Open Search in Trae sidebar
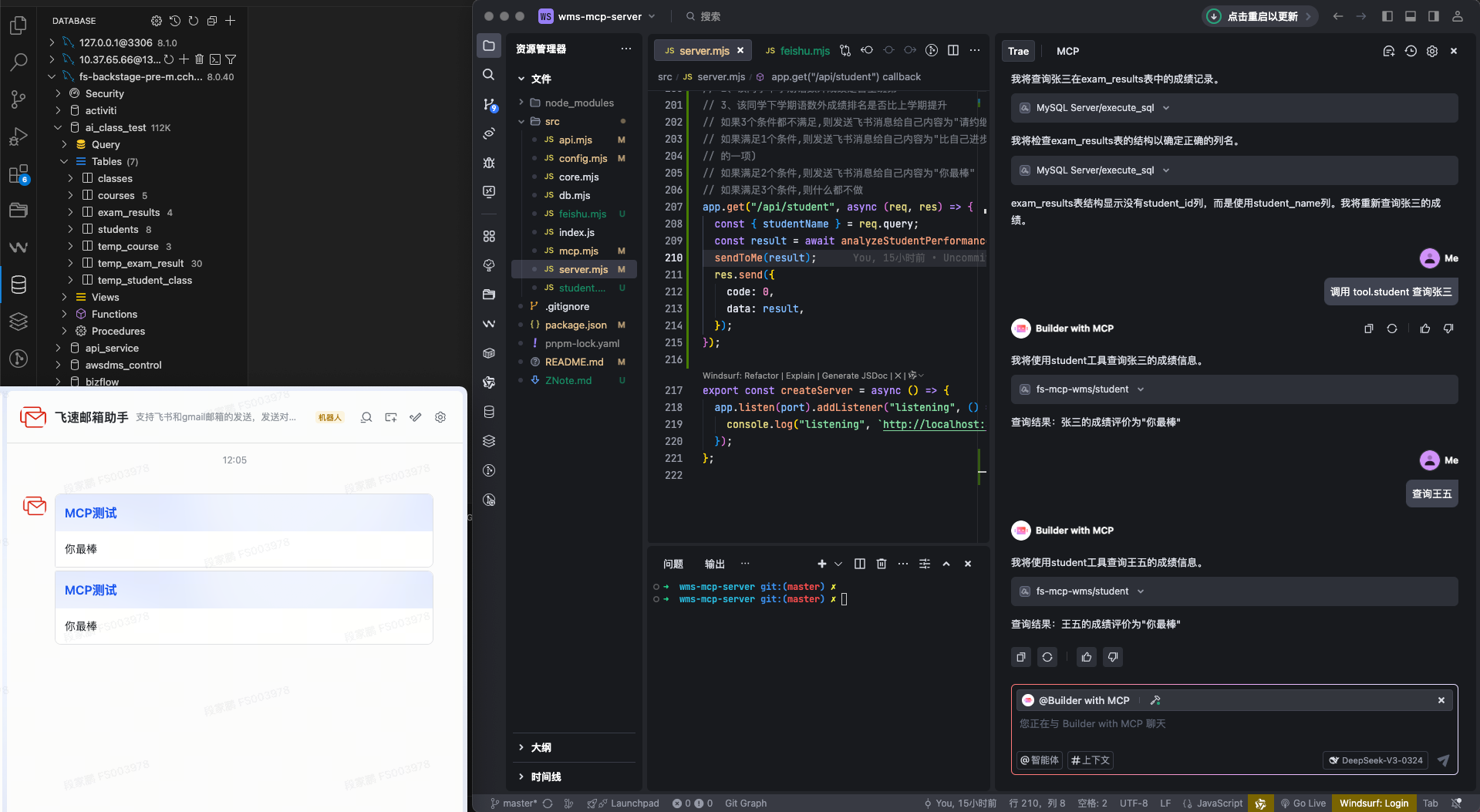1480x812 pixels. 489,75
